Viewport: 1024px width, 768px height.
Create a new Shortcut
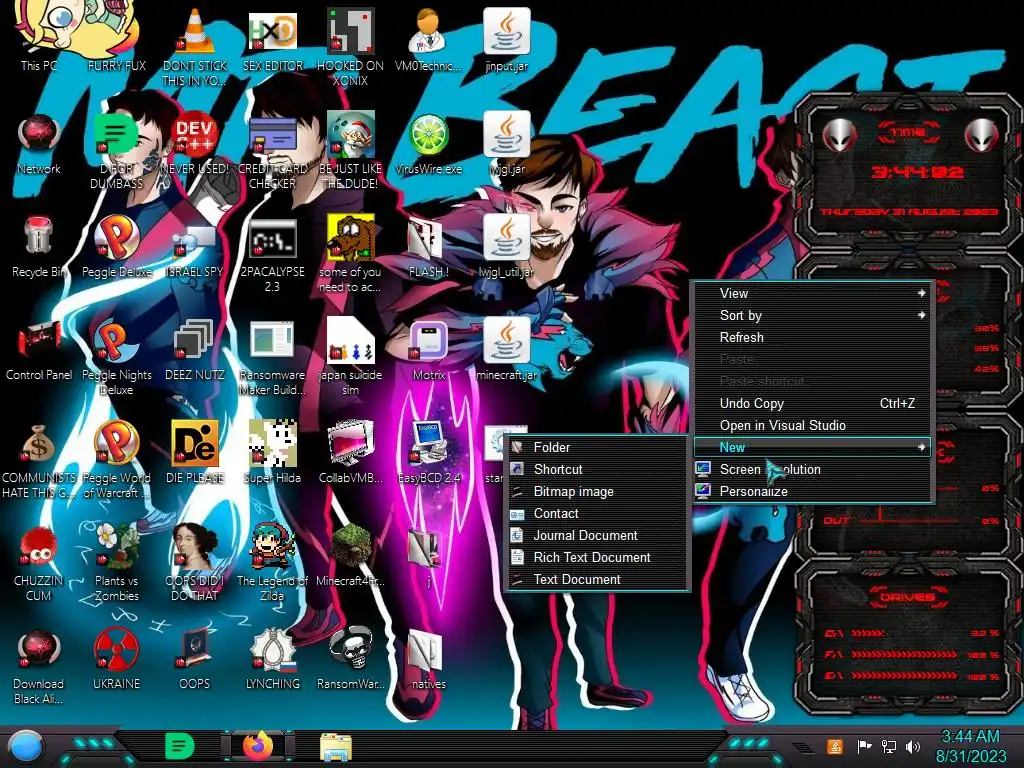click(597, 470)
